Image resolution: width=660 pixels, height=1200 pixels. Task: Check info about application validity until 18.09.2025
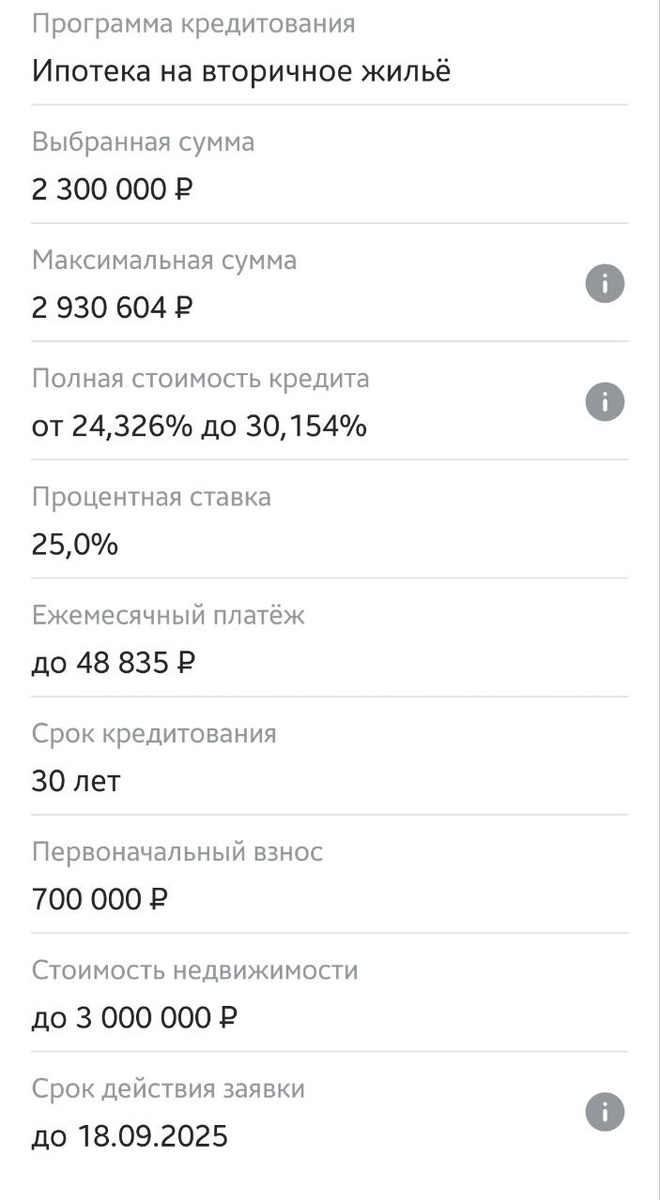604,1110
